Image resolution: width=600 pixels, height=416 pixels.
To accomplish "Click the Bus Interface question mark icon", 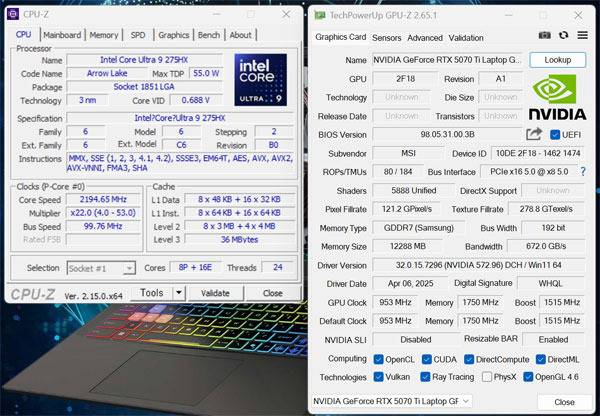I will click(583, 172).
